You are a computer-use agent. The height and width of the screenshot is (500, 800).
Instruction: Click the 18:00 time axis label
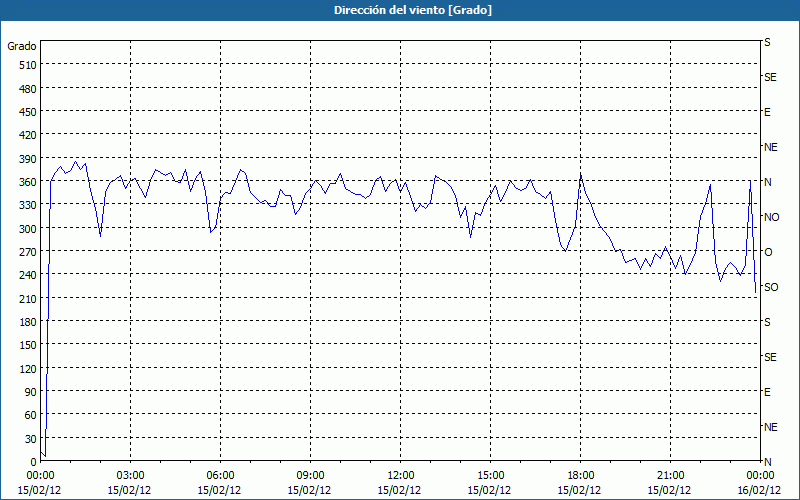[580, 476]
